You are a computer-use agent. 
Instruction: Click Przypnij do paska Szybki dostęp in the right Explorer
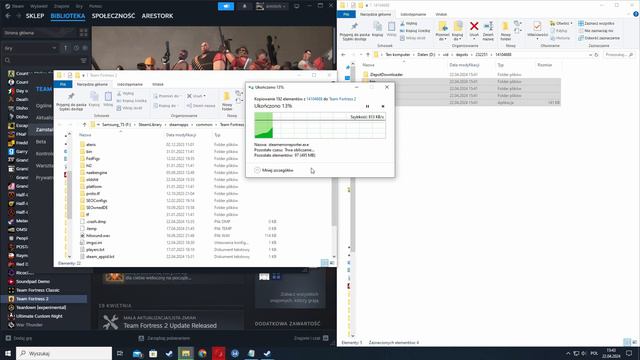pos(354,31)
